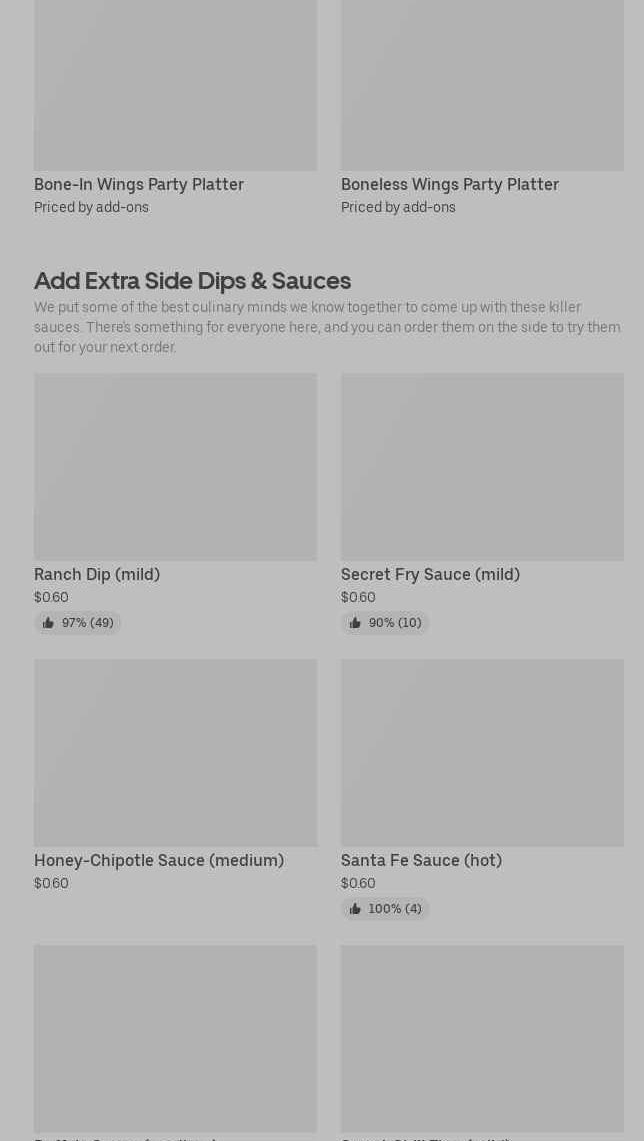
Task: Choose the Santa Fe Sauce (hot) title
Action: (x=421, y=861)
